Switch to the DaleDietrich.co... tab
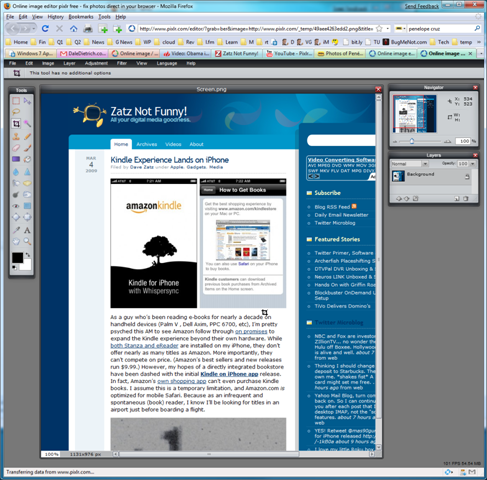487x480 pixels. click(83, 53)
